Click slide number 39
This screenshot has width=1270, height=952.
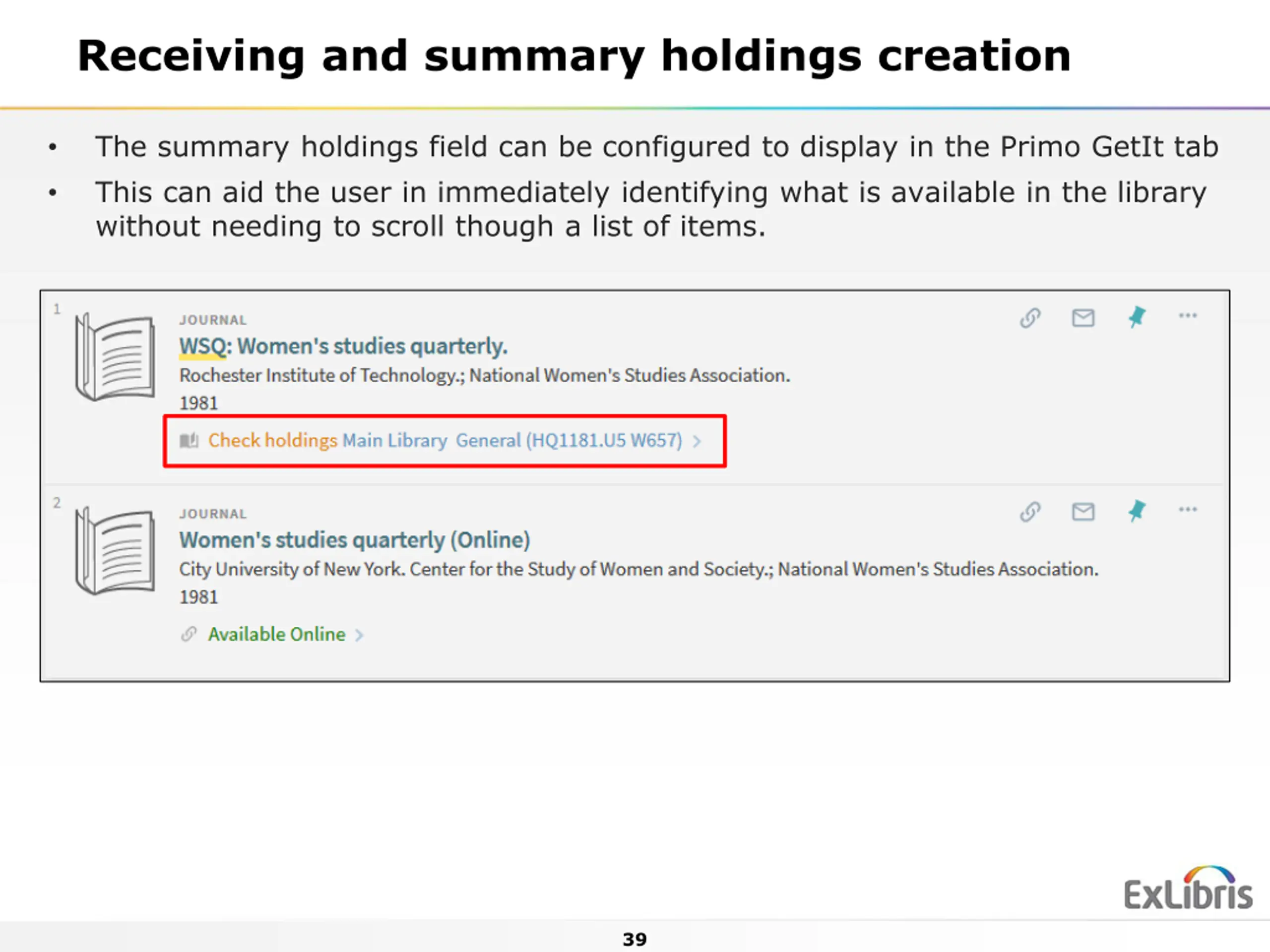[635, 940]
